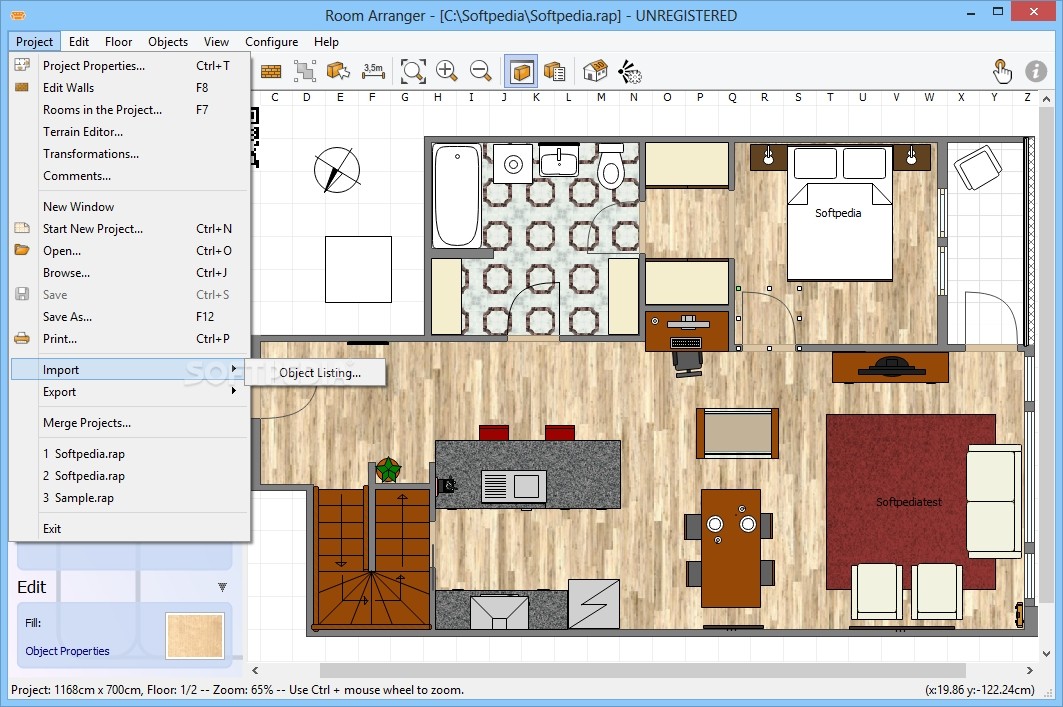Choose Exit from Project menu

tap(130, 529)
